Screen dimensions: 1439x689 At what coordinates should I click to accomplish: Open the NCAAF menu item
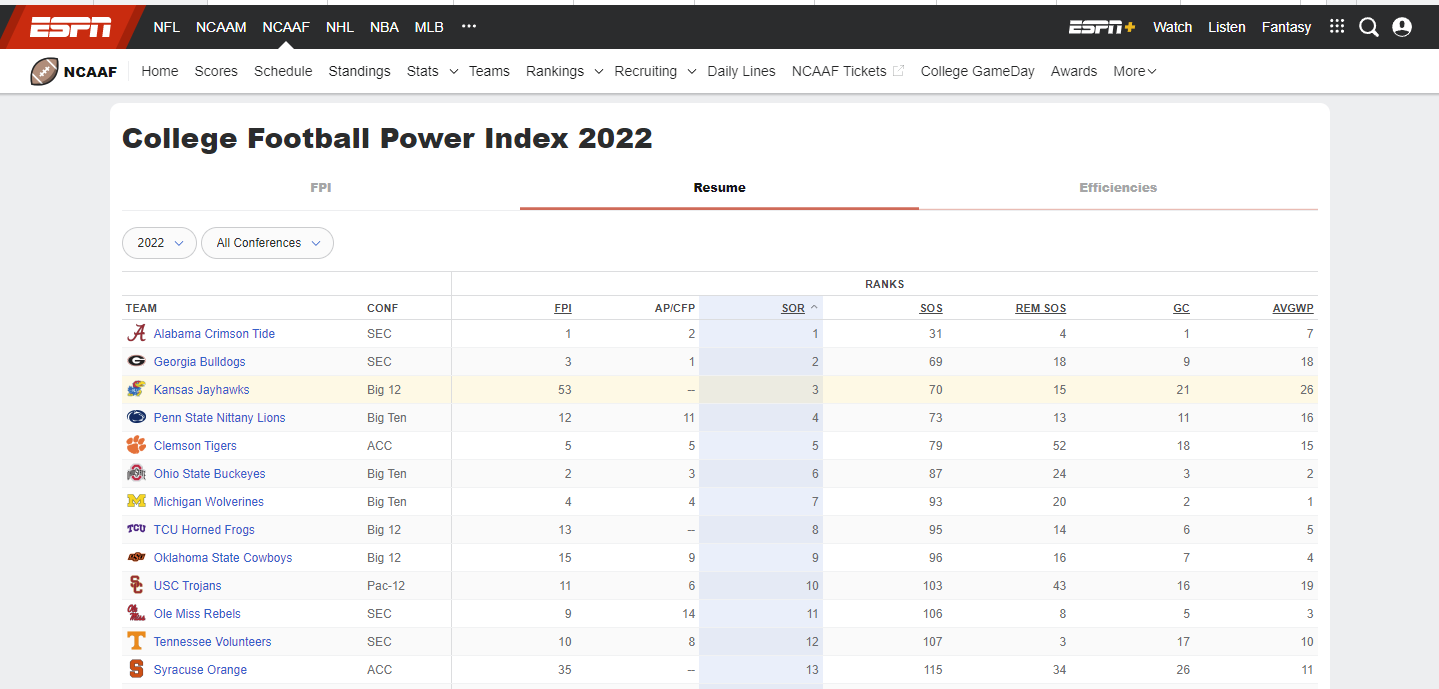click(x=286, y=27)
